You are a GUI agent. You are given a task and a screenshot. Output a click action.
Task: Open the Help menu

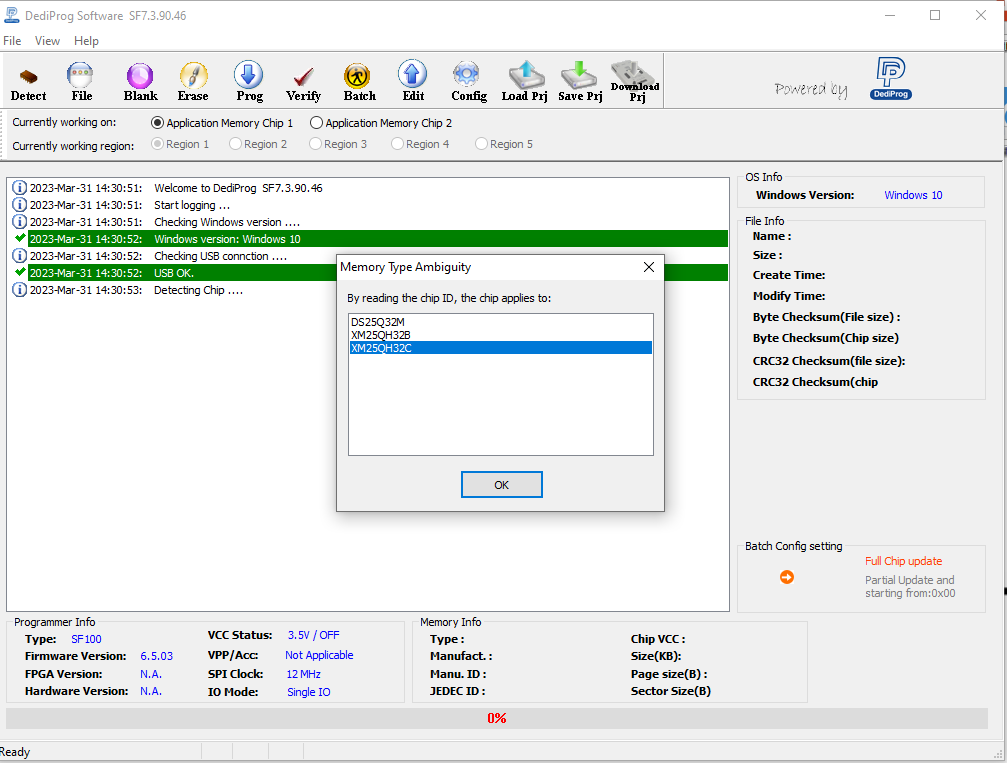(x=86, y=41)
